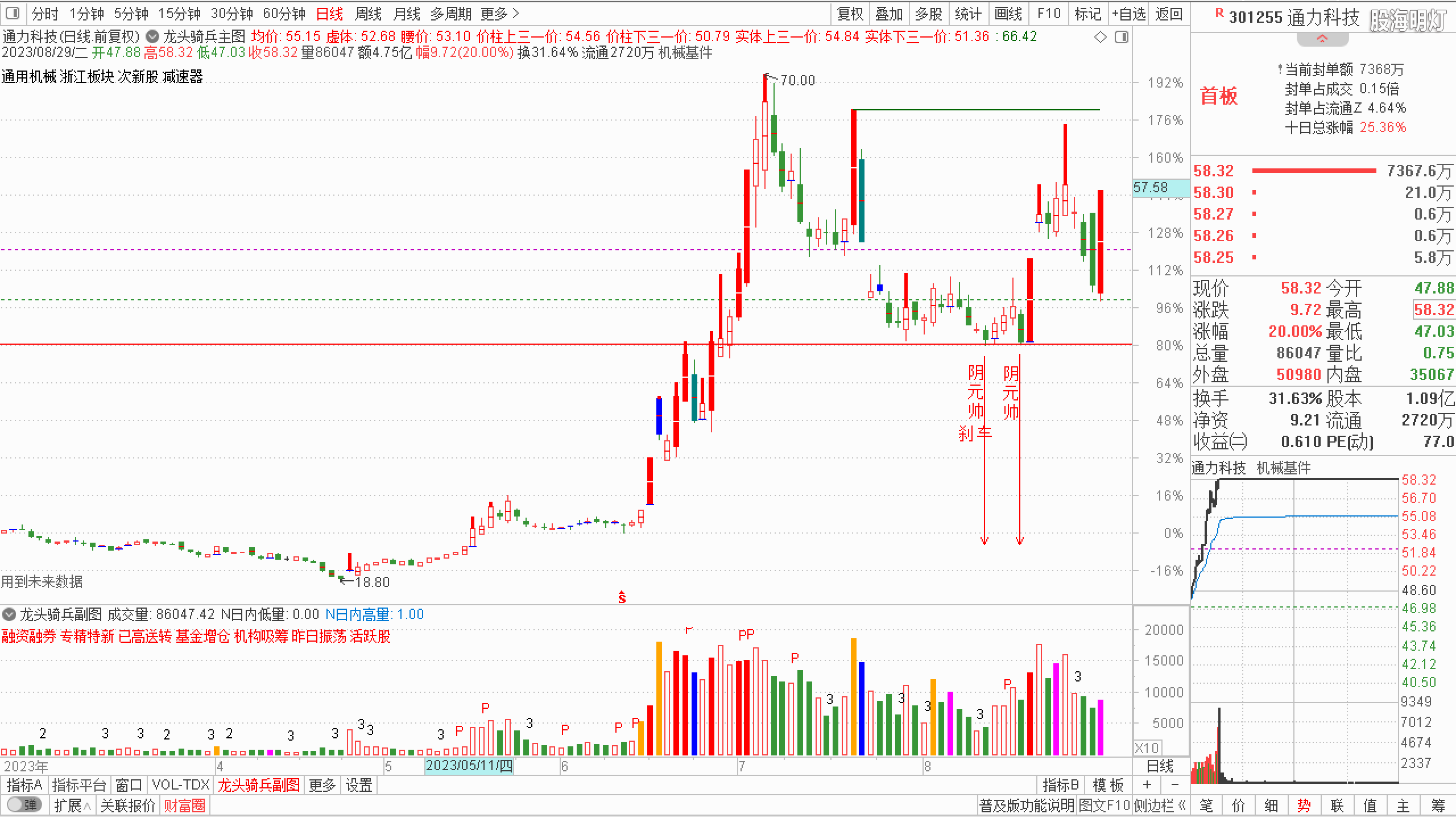Click the X10 volume scale control
The width and height of the screenshot is (1456, 818).
(1147, 748)
